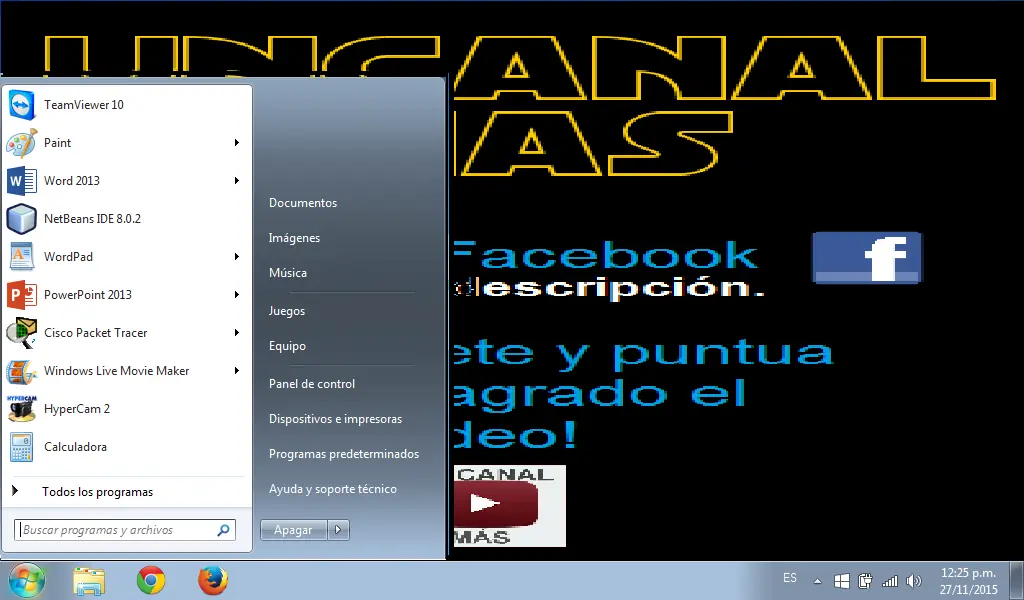Open HyperCam 2 camera icon
Image resolution: width=1024 pixels, height=600 pixels.
tap(22, 409)
